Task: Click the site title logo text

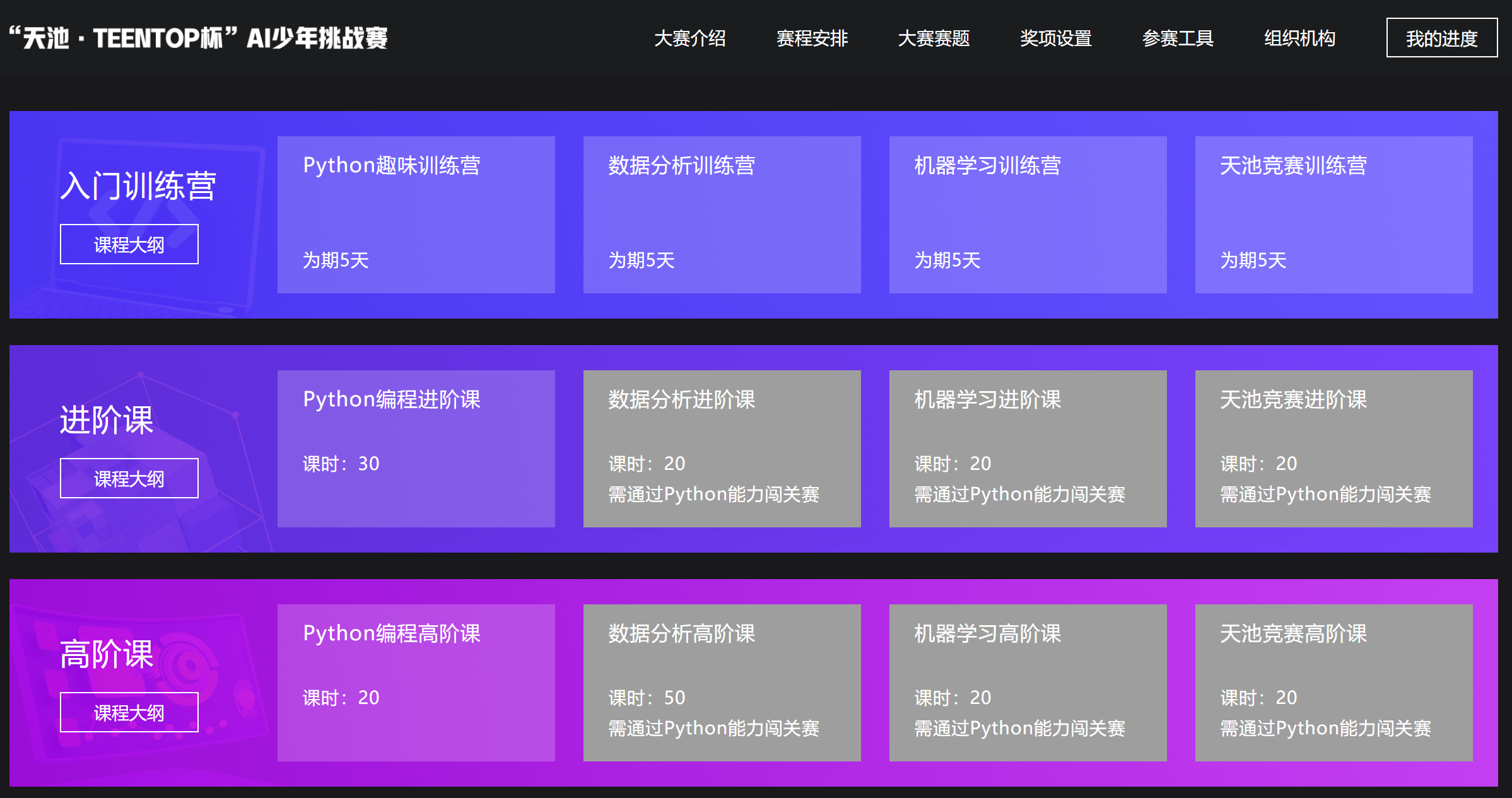Action: pyautogui.click(x=199, y=38)
